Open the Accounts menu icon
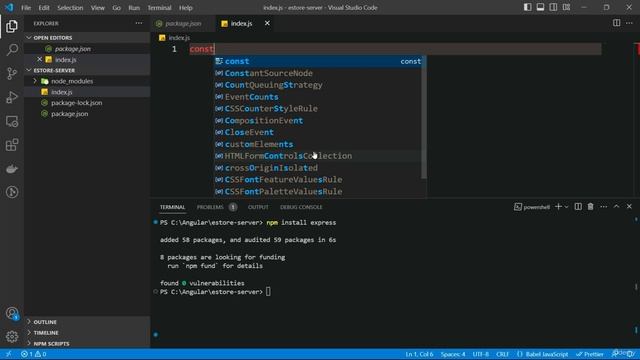Viewport: 640px width, 360px height. (12, 313)
